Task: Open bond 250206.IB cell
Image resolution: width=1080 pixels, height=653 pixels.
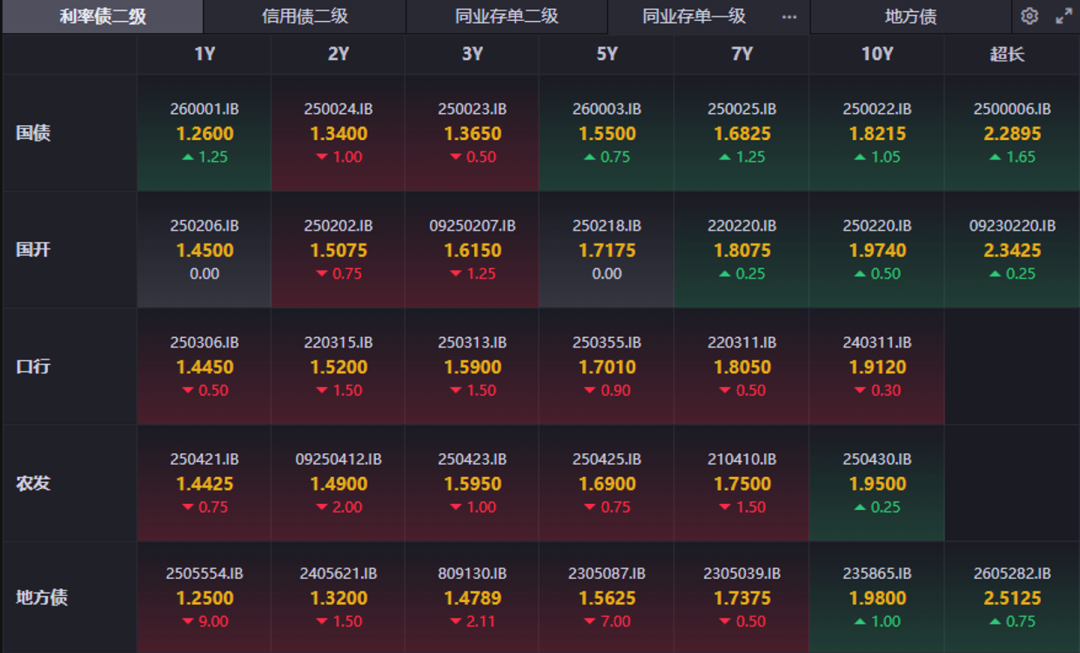Action: [205, 249]
